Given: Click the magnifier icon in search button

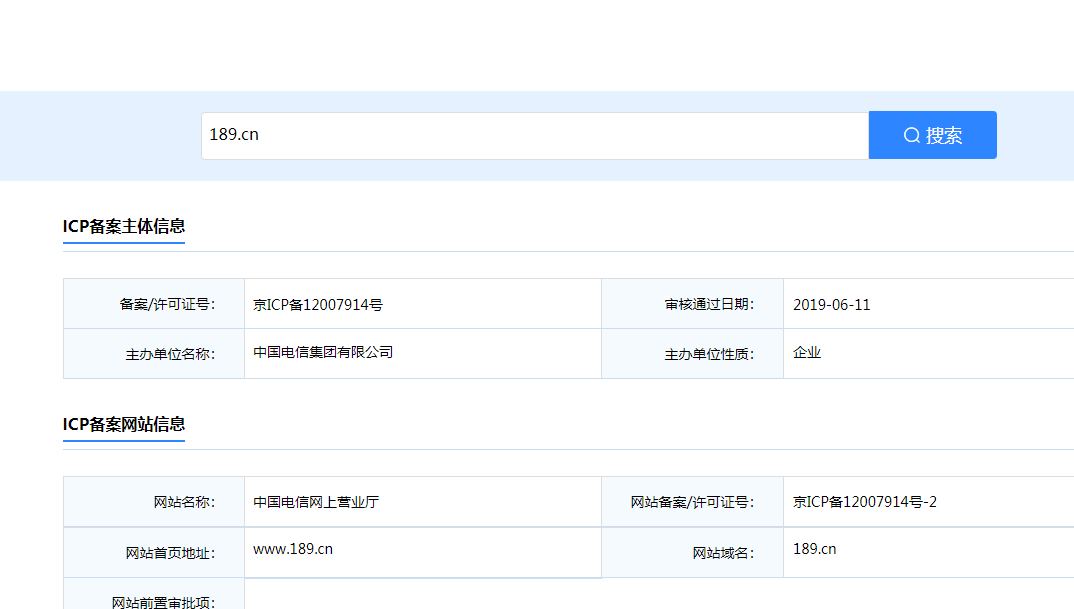Looking at the screenshot, I should click(912, 136).
